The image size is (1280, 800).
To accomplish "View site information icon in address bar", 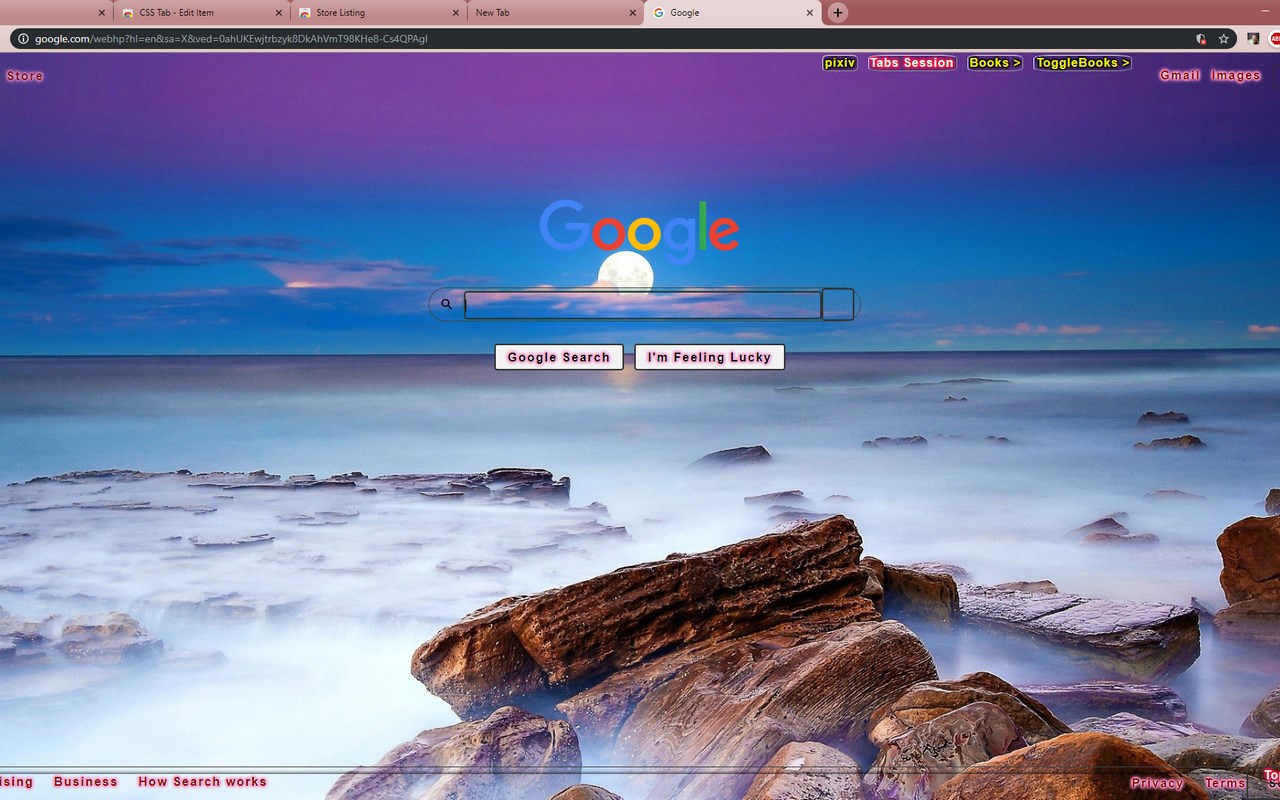I will point(23,39).
